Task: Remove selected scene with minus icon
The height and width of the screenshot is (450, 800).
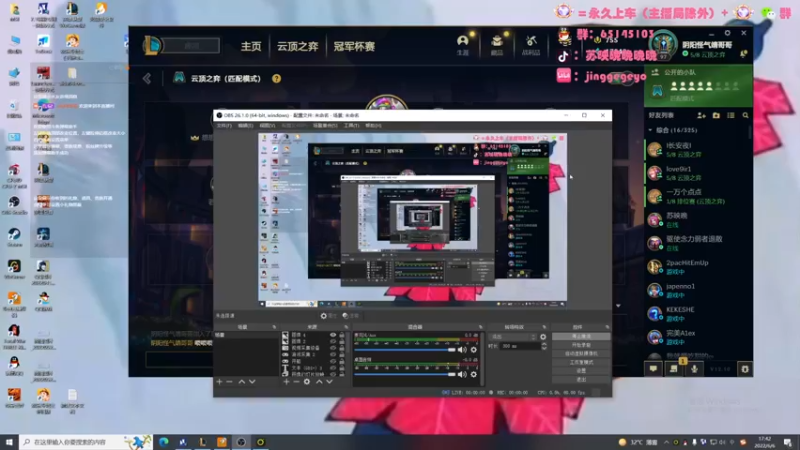Action: point(229,382)
